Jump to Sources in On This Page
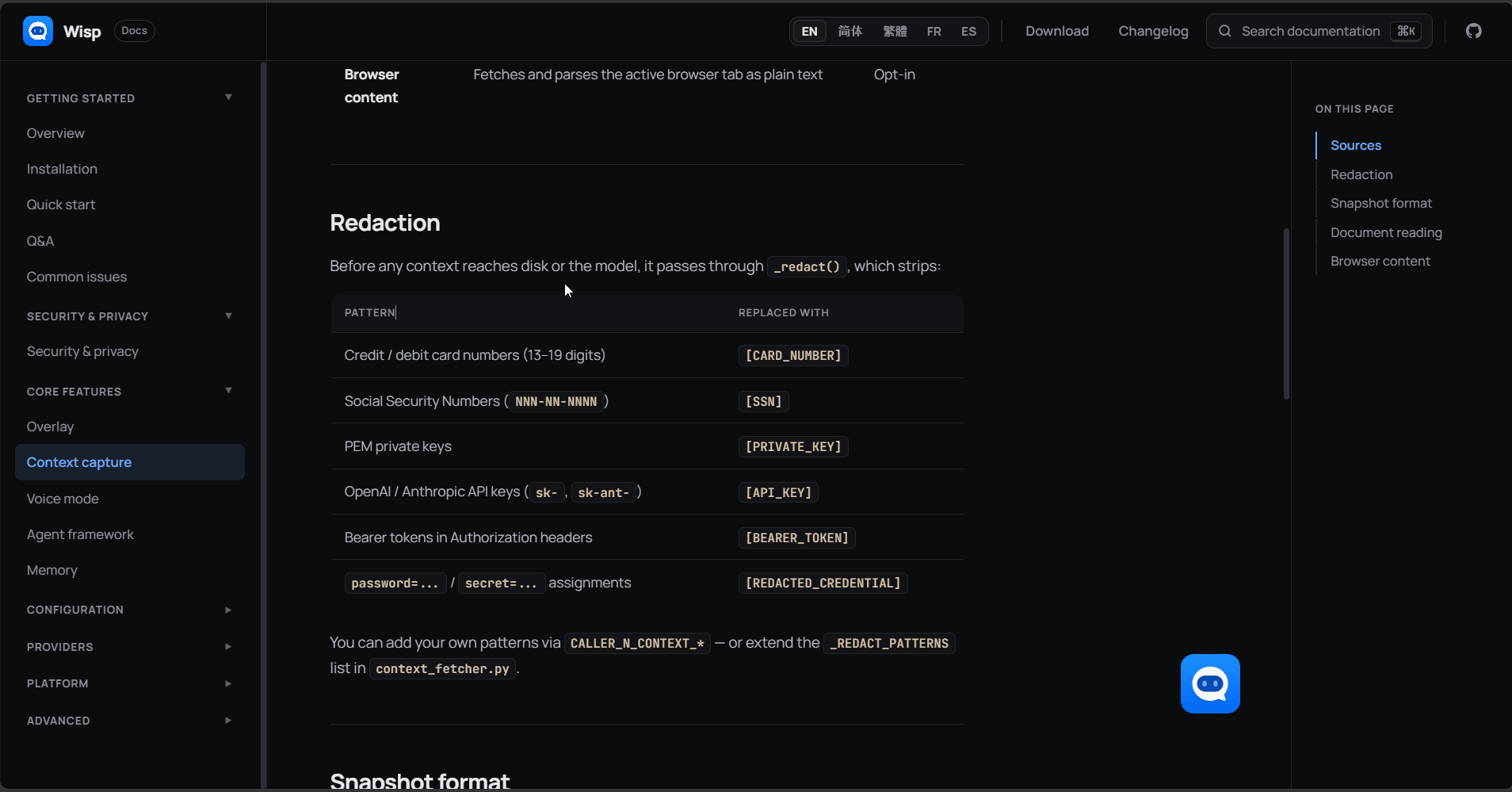The image size is (1512, 792). coord(1356,145)
